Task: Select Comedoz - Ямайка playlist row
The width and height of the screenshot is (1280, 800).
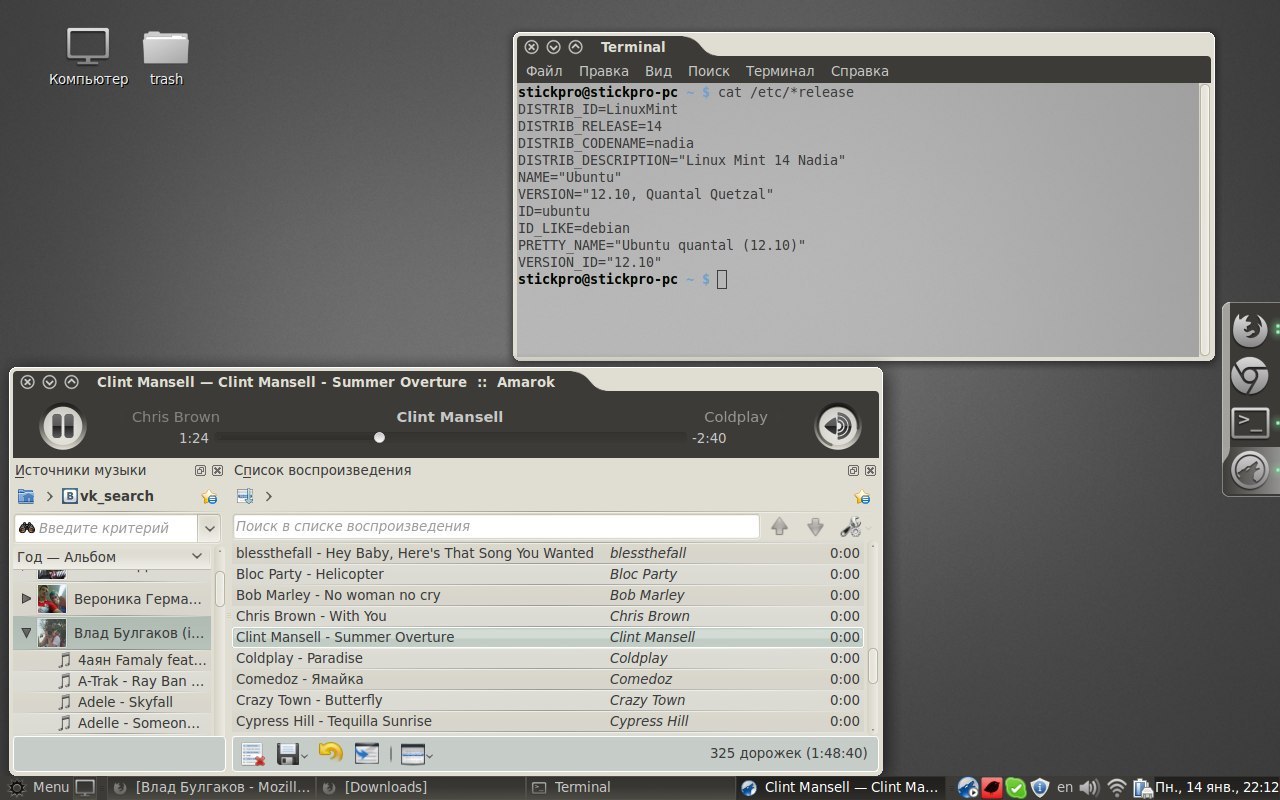Action: tap(548, 679)
